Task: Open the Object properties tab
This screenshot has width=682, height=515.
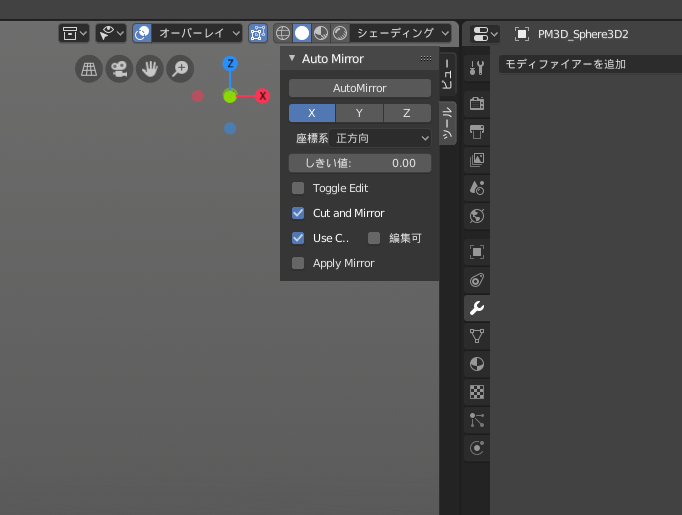Action: pos(477,252)
